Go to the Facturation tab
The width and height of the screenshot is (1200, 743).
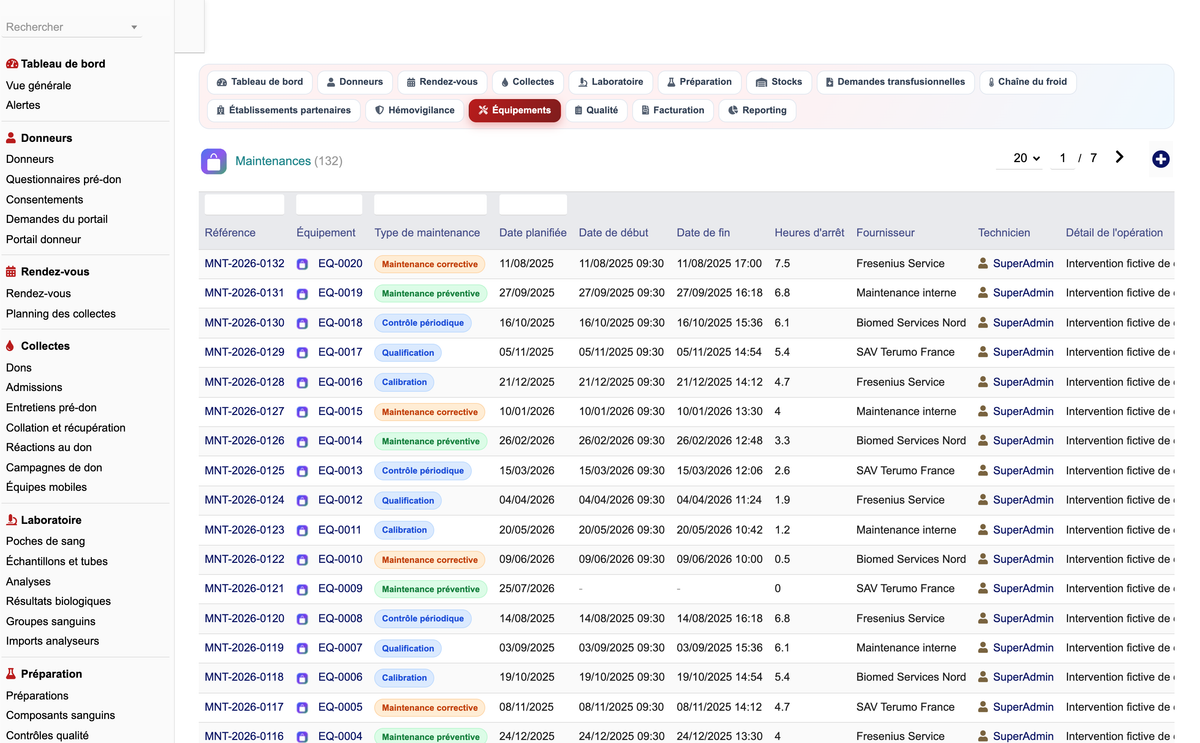673,110
